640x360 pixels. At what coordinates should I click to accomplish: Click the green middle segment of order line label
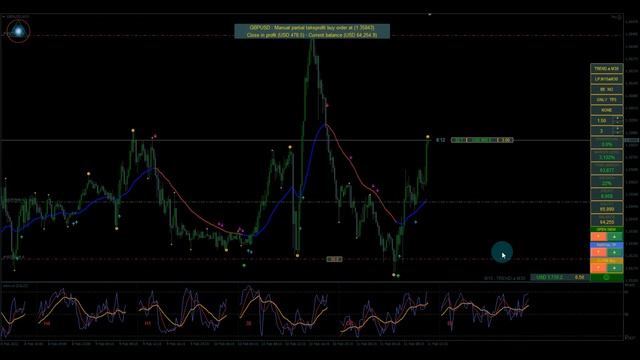[483, 140]
